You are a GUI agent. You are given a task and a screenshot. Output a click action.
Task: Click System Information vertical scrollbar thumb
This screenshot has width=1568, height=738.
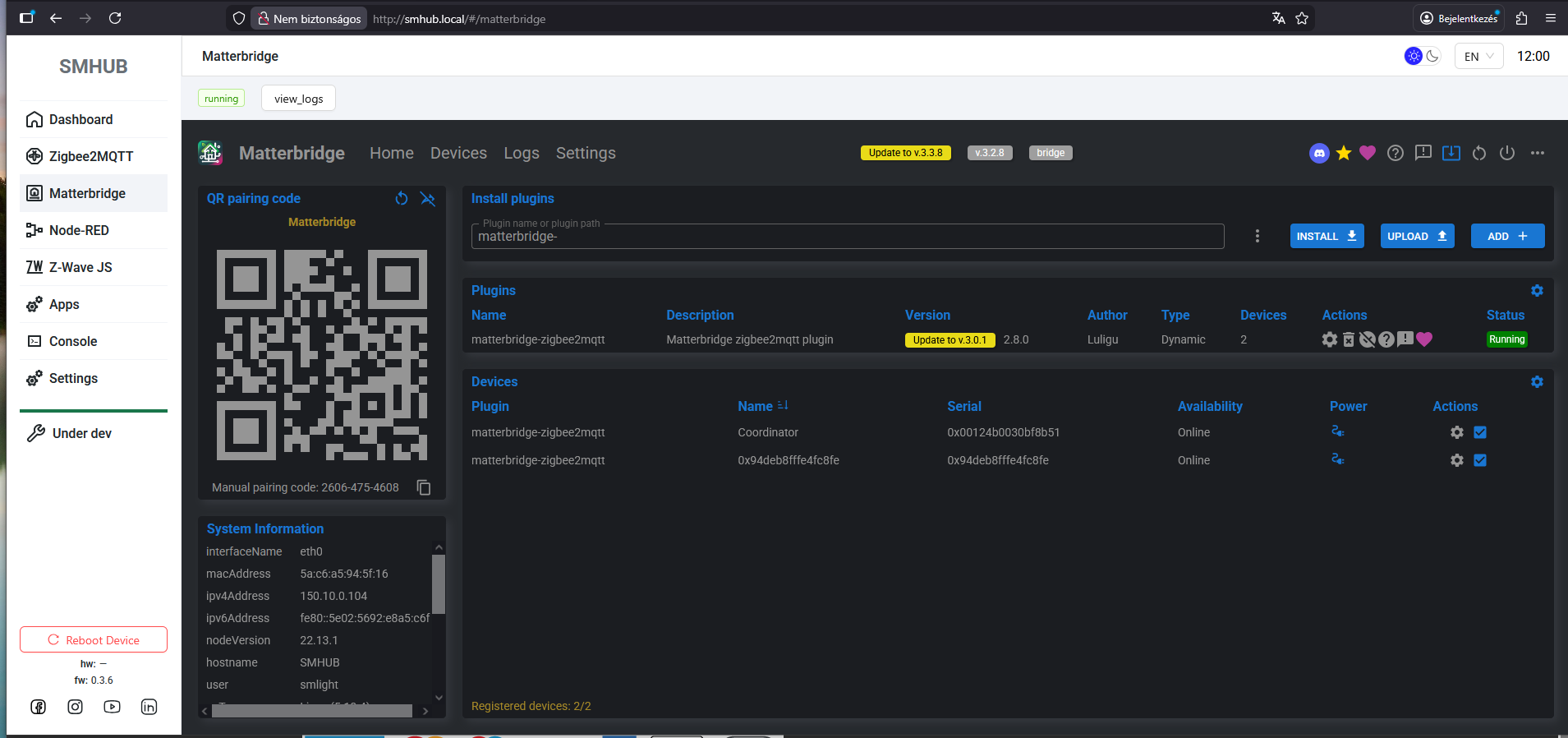pyautogui.click(x=439, y=584)
